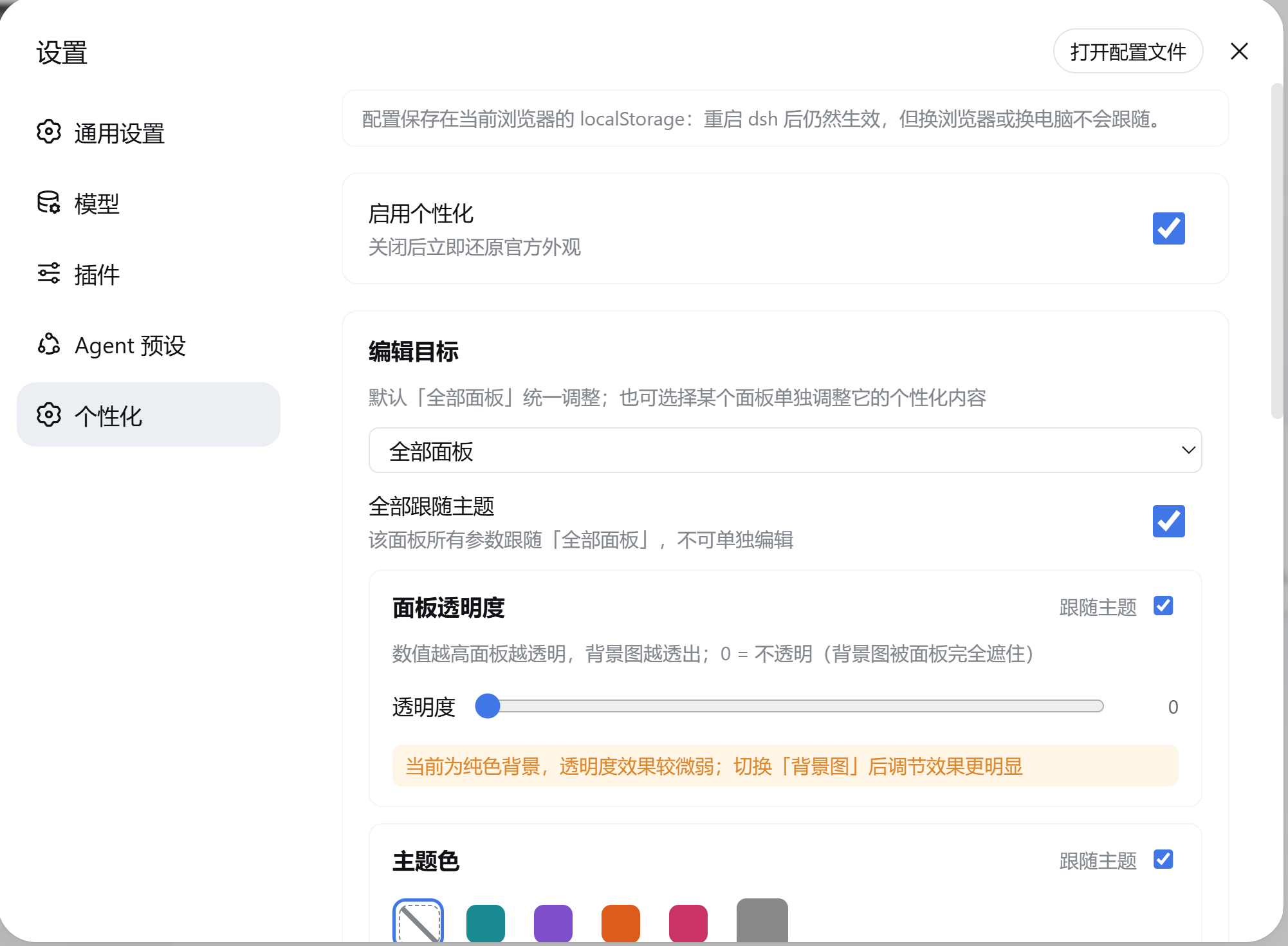This screenshot has width=1288, height=946.
Task: Switch to the 插件 section
Action: pyautogui.click(x=149, y=274)
